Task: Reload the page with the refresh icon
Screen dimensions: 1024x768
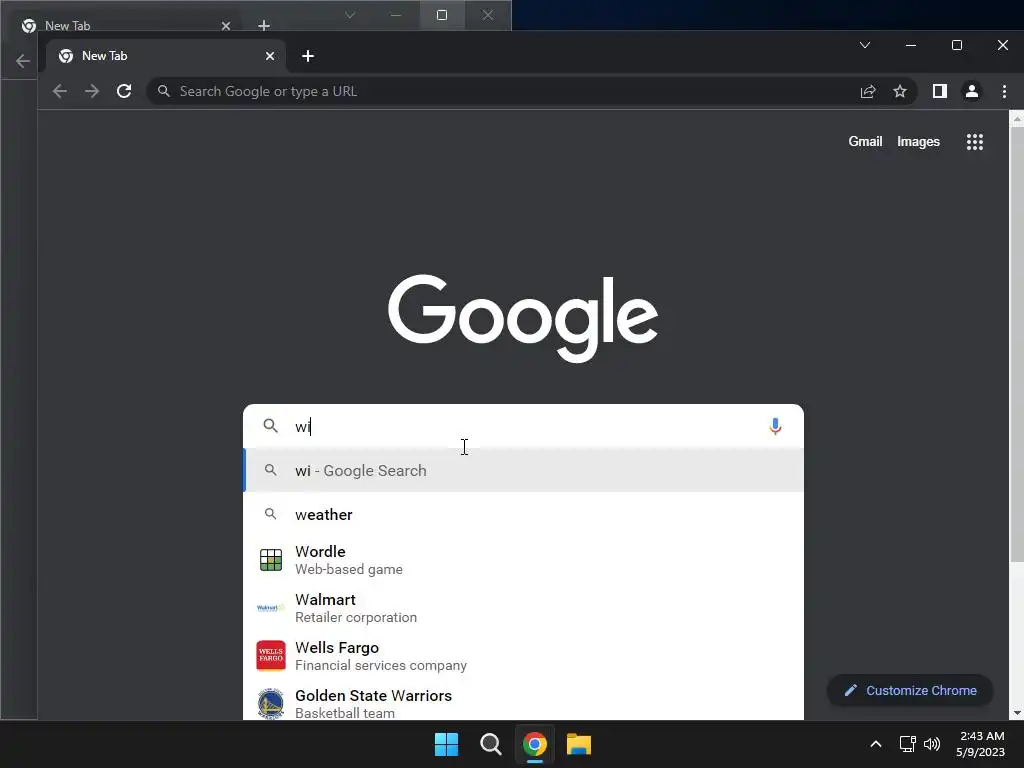Action: [x=124, y=91]
